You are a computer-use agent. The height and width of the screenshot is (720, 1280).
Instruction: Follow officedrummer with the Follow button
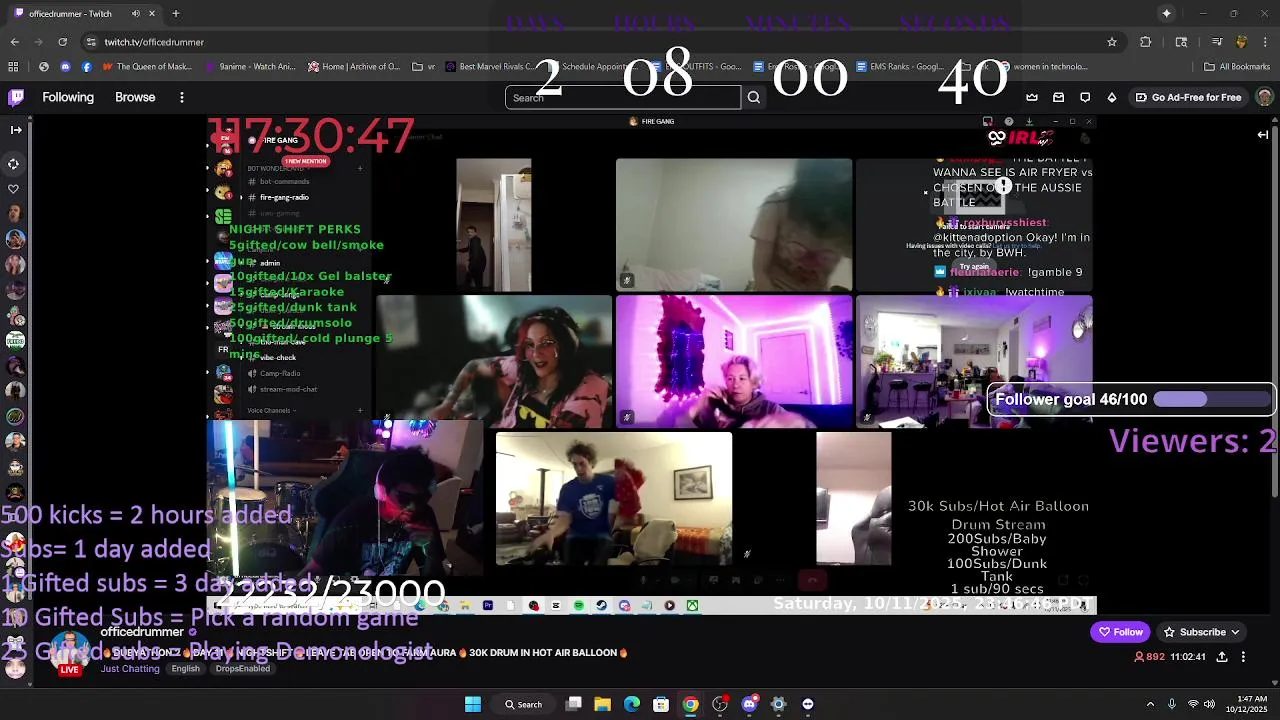1120,632
